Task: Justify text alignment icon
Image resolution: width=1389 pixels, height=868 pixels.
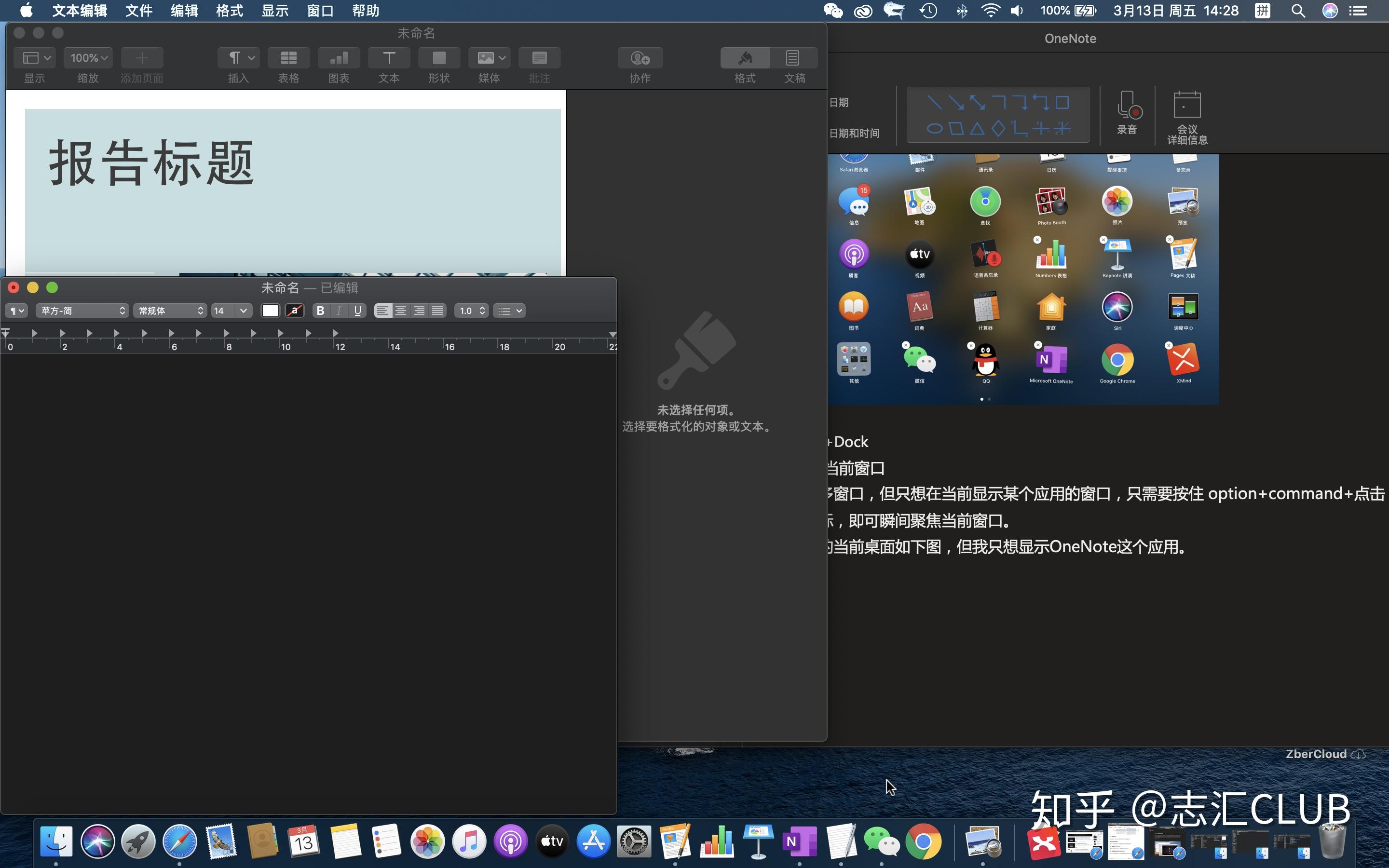Action: (437, 311)
